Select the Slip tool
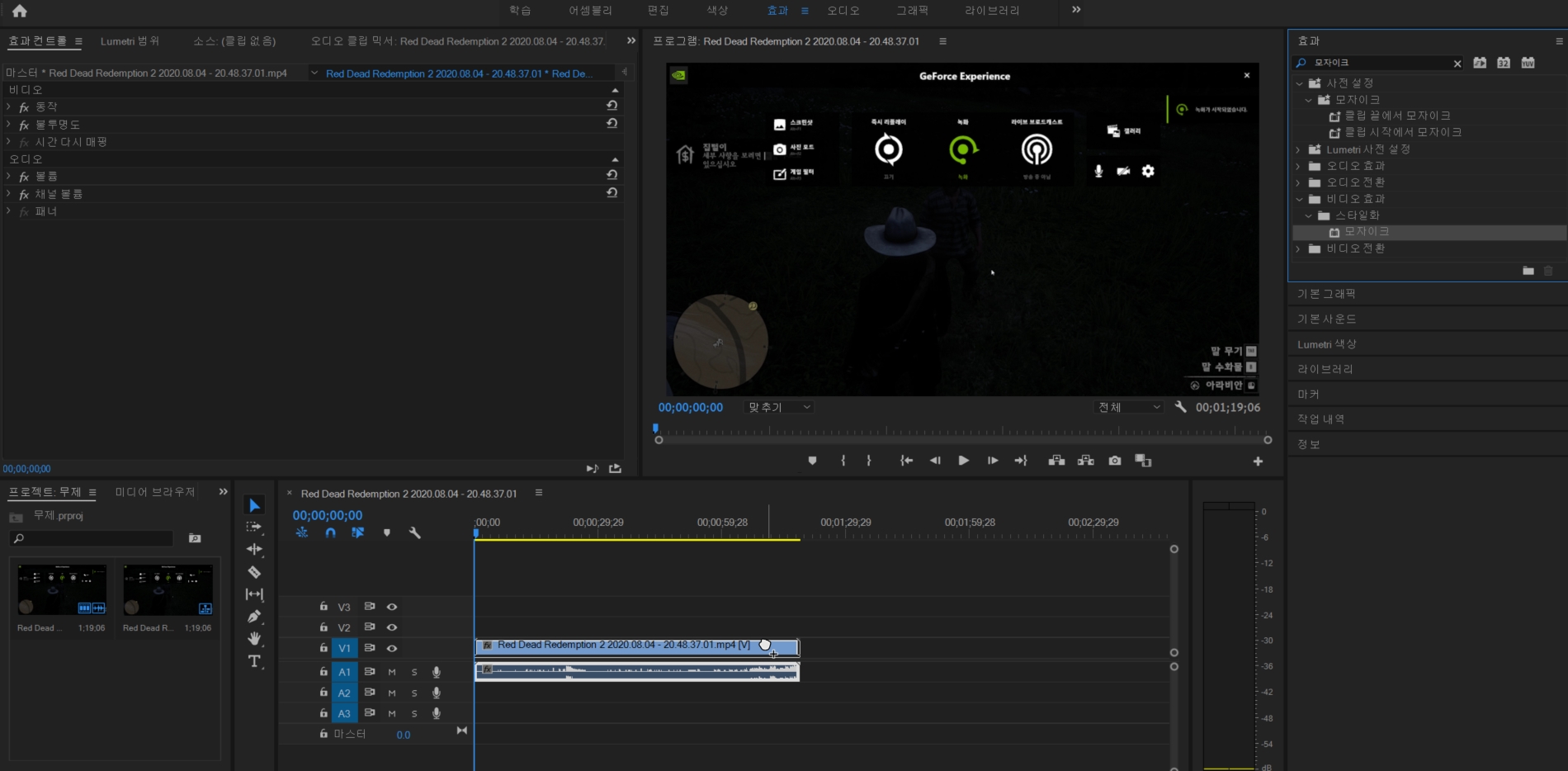This screenshot has width=1568, height=771. (254, 594)
